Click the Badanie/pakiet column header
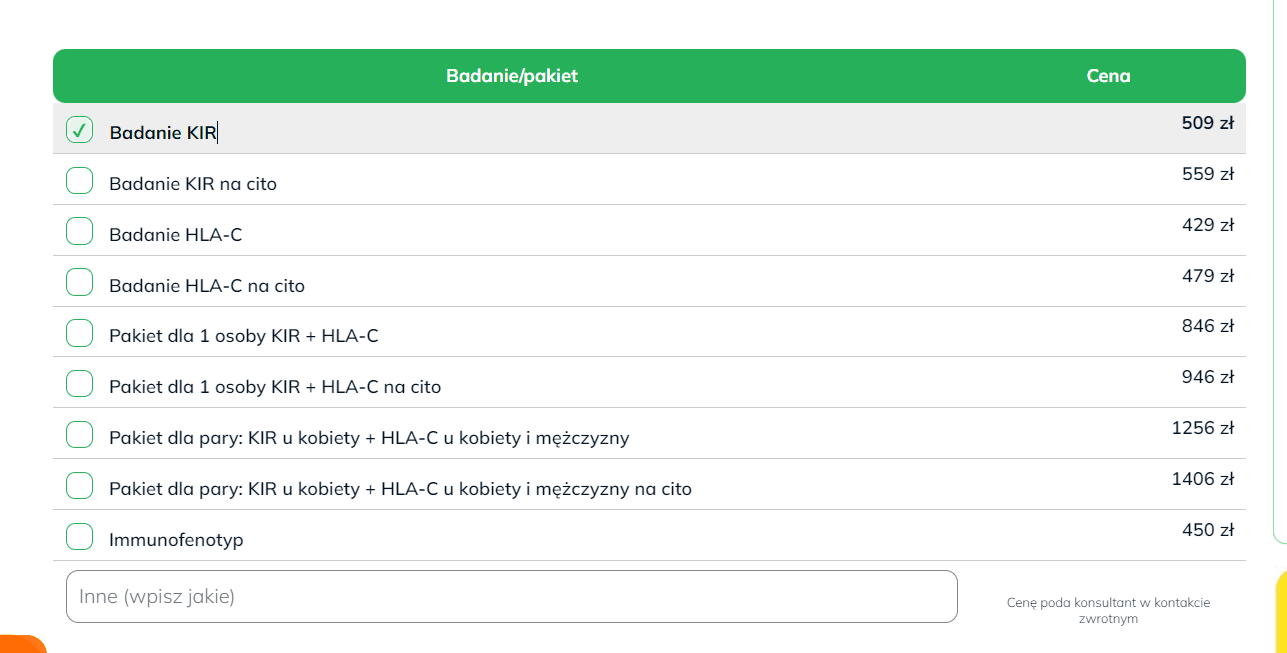Image resolution: width=1287 pixels, height=653 pixels. click(512, 76)
